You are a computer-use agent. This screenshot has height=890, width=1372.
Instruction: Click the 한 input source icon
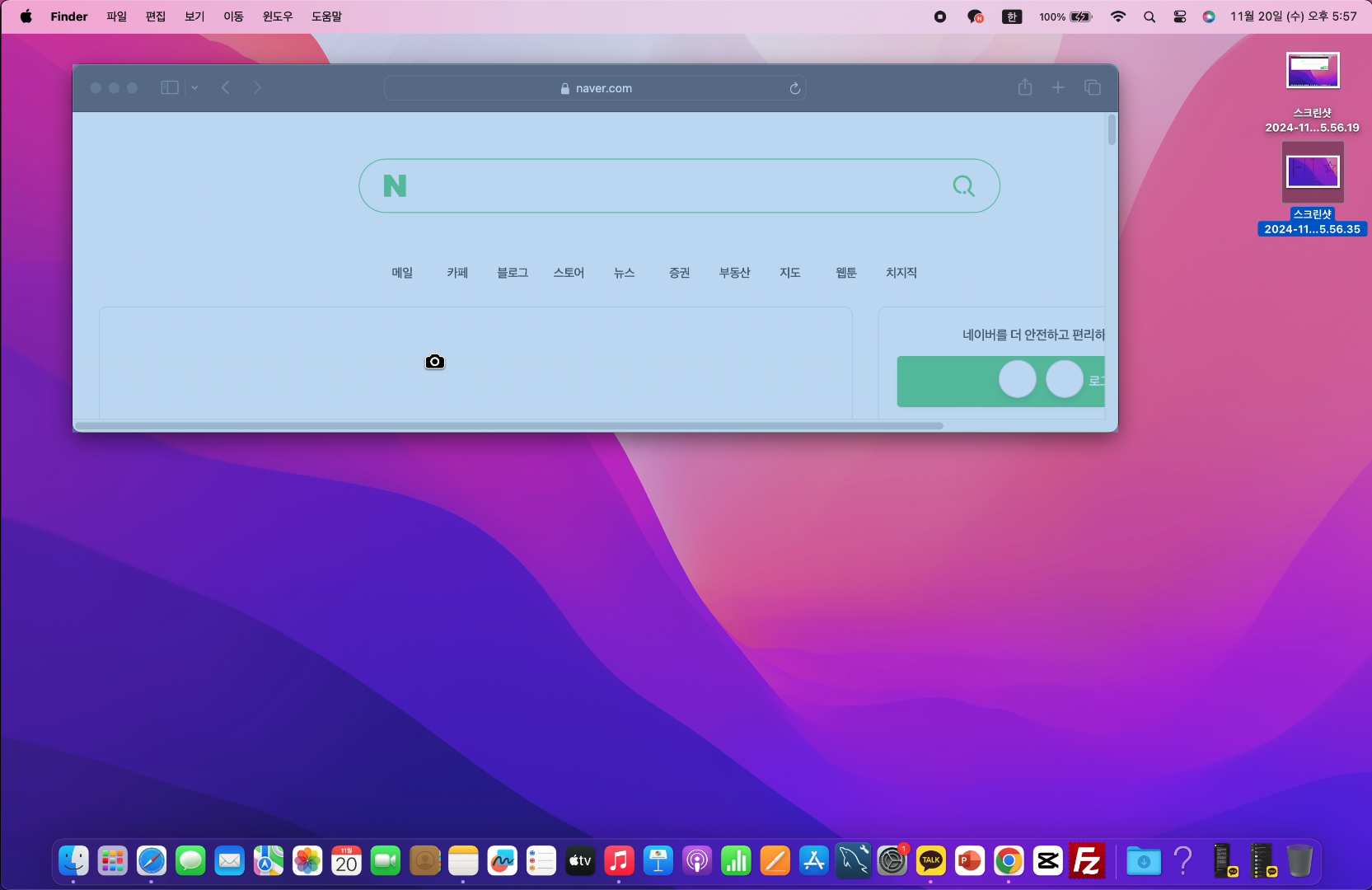coord(1012,16)
